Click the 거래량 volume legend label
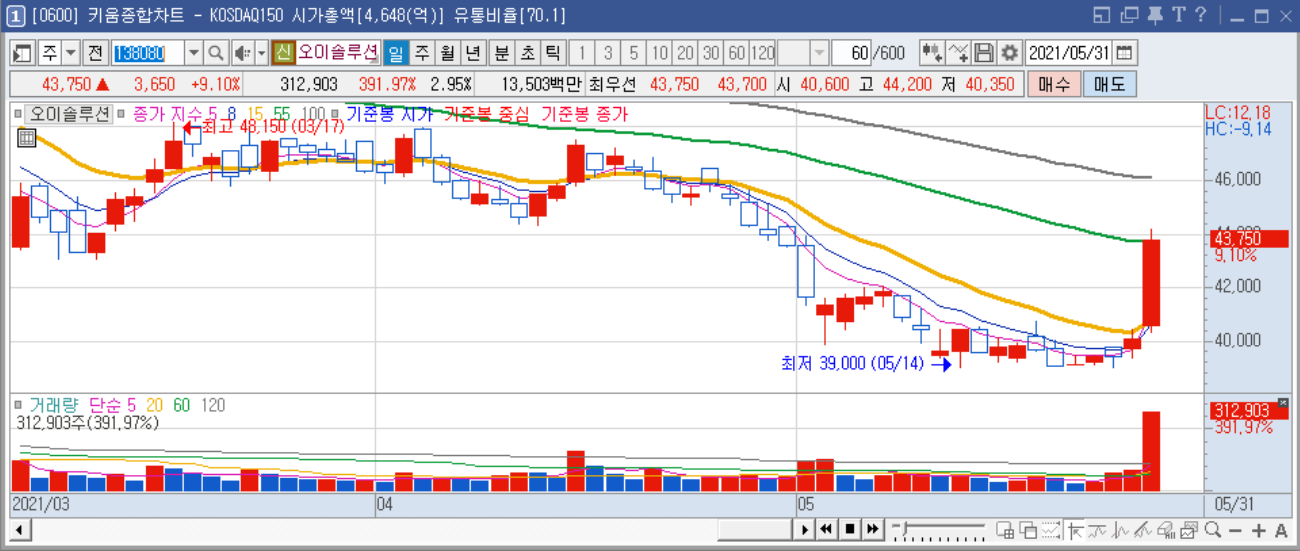This screenshot has height=551, width=1300. coord(54,405)
